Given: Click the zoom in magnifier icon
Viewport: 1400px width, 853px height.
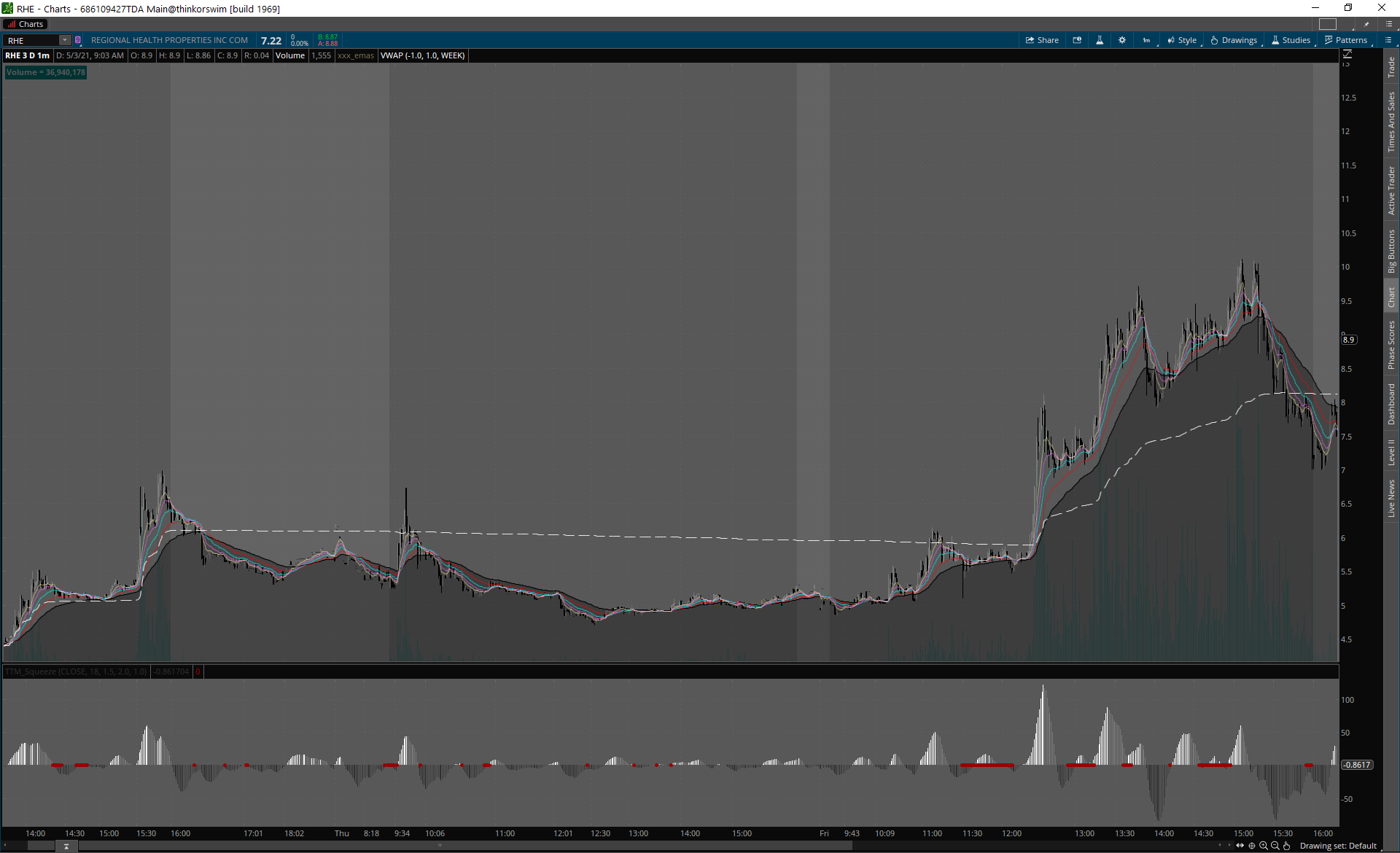Looking at the screenshot, I should click(1264, 846).
